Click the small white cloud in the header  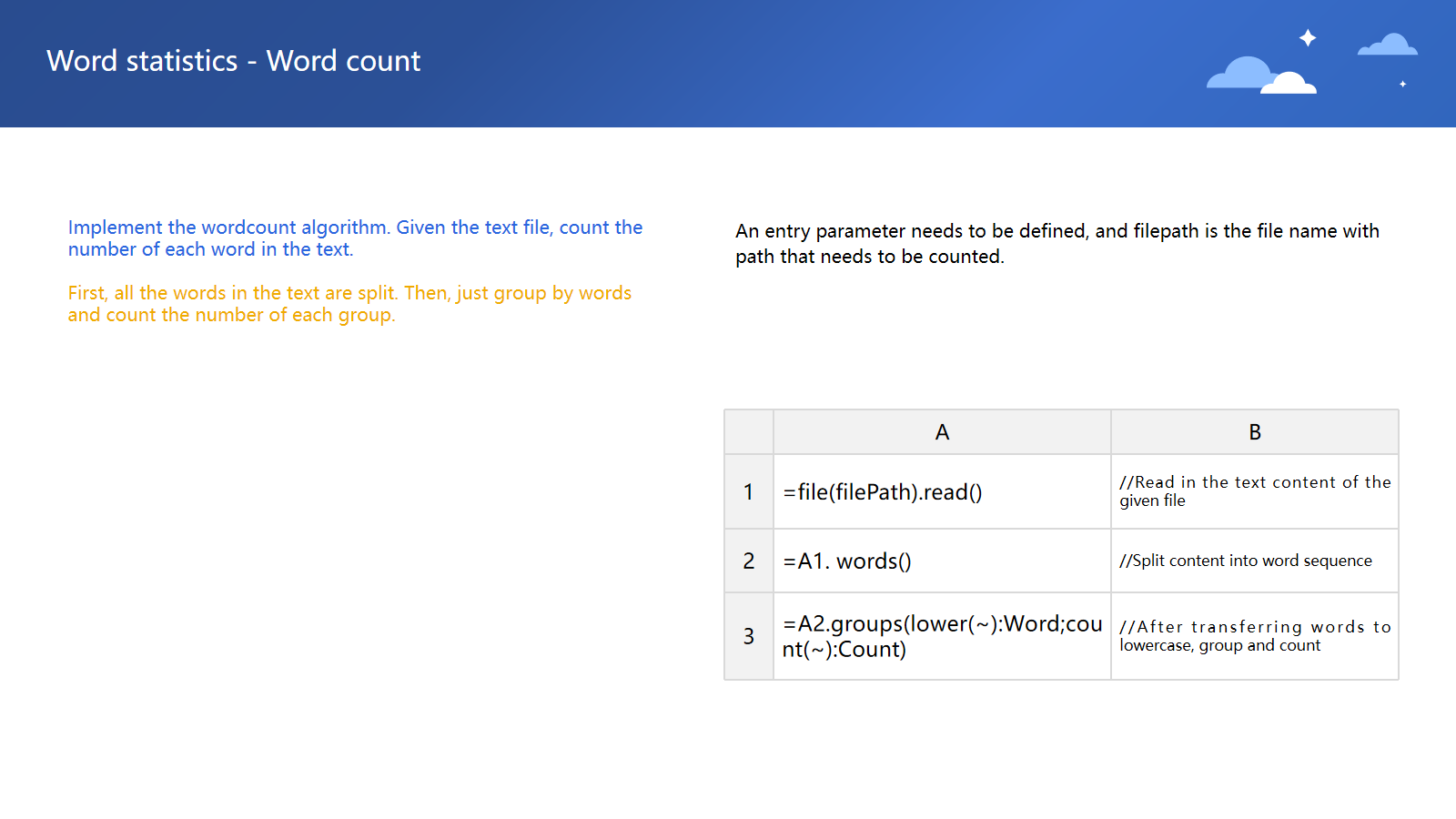coord(1290,85)
